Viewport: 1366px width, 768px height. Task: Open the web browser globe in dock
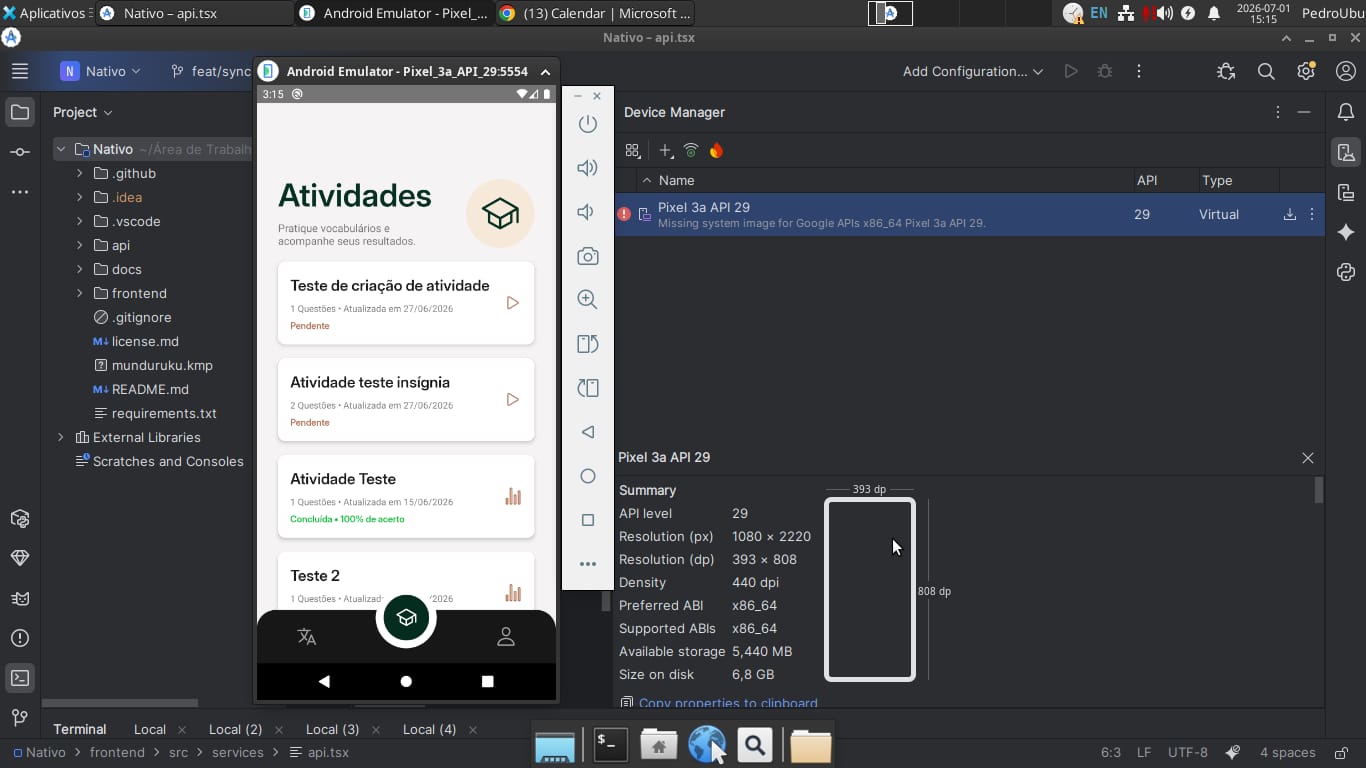707,744
